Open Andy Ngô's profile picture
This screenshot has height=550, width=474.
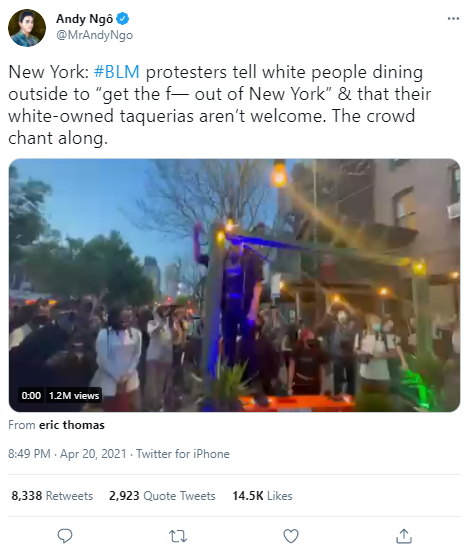[x=27, y=28]
